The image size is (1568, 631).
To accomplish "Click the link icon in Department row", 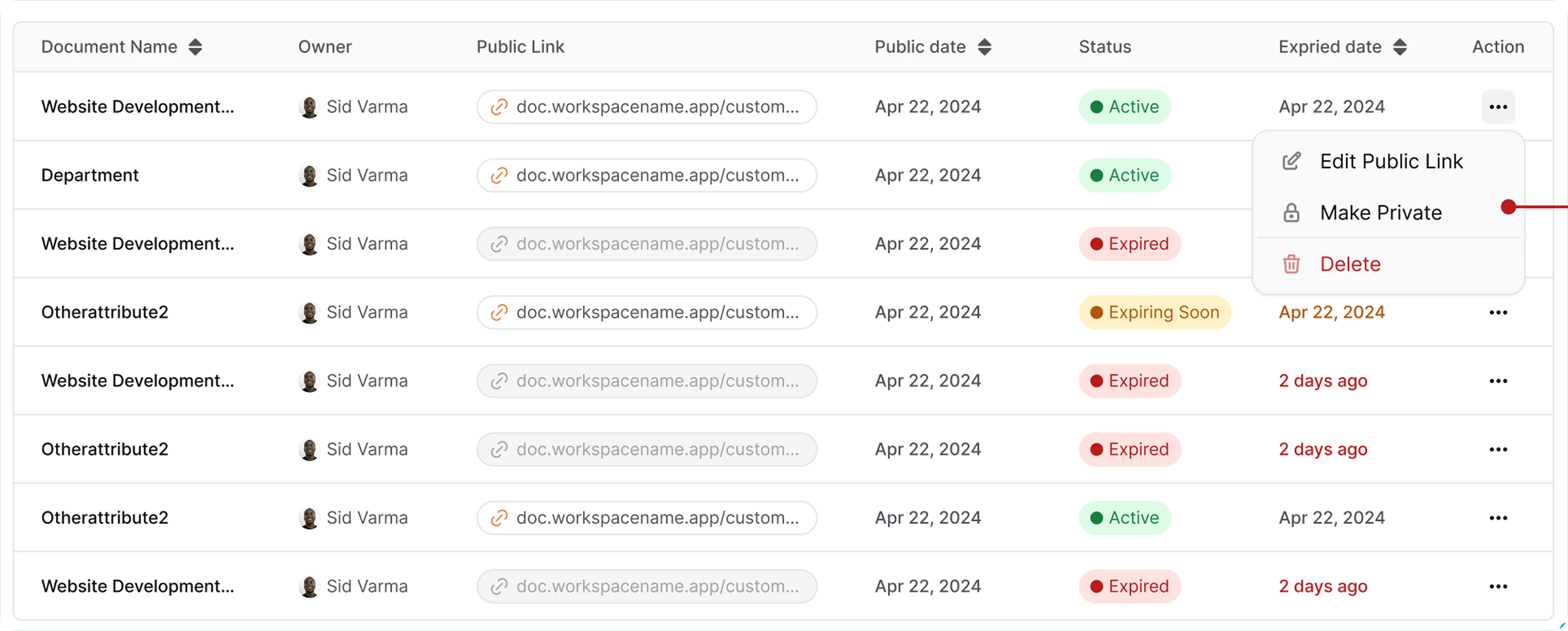I will 499,175.
